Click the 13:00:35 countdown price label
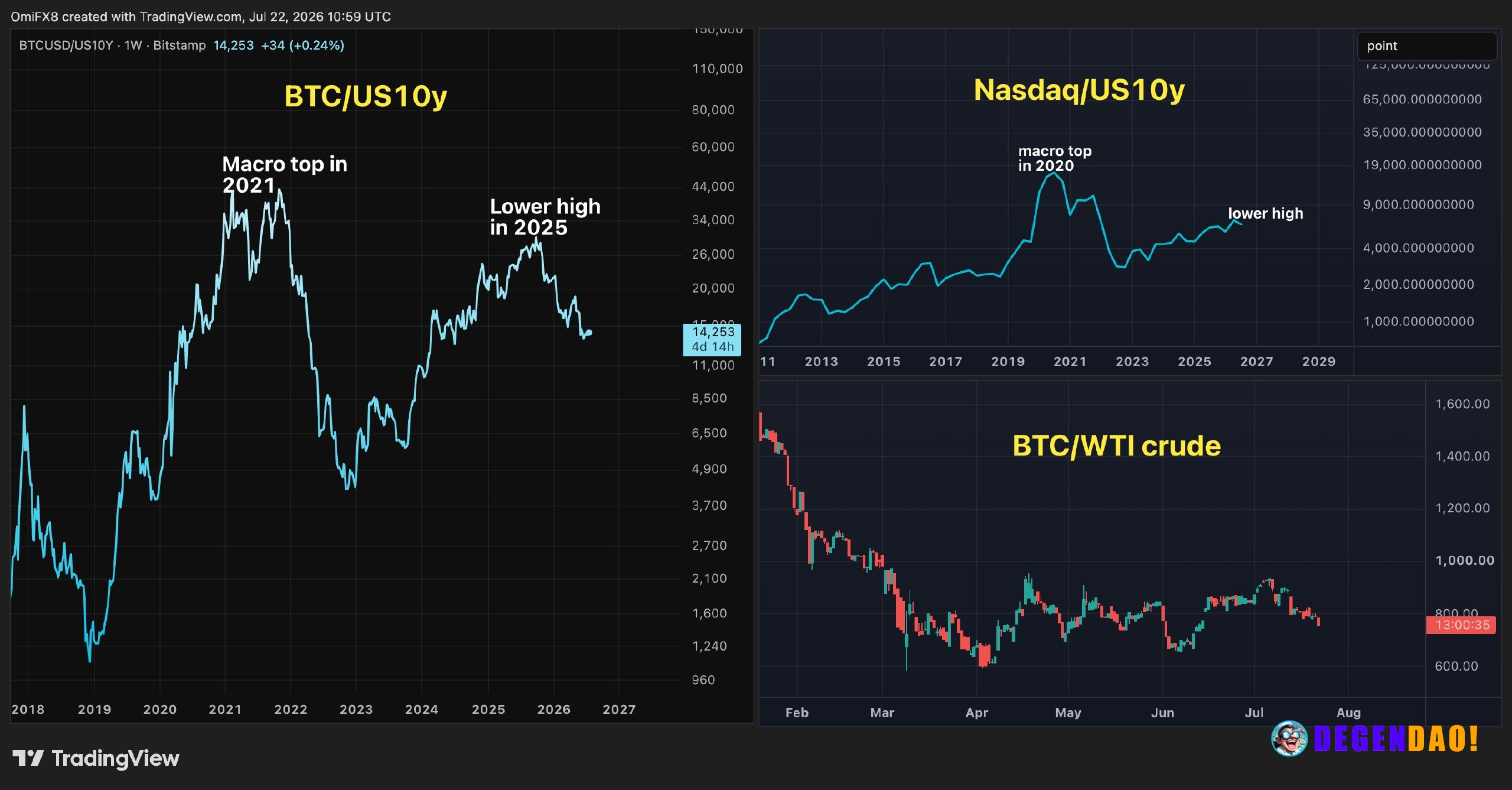The width and height of the screenshot is (1512, 790). pyautogui.click(x=1461, y=625)
